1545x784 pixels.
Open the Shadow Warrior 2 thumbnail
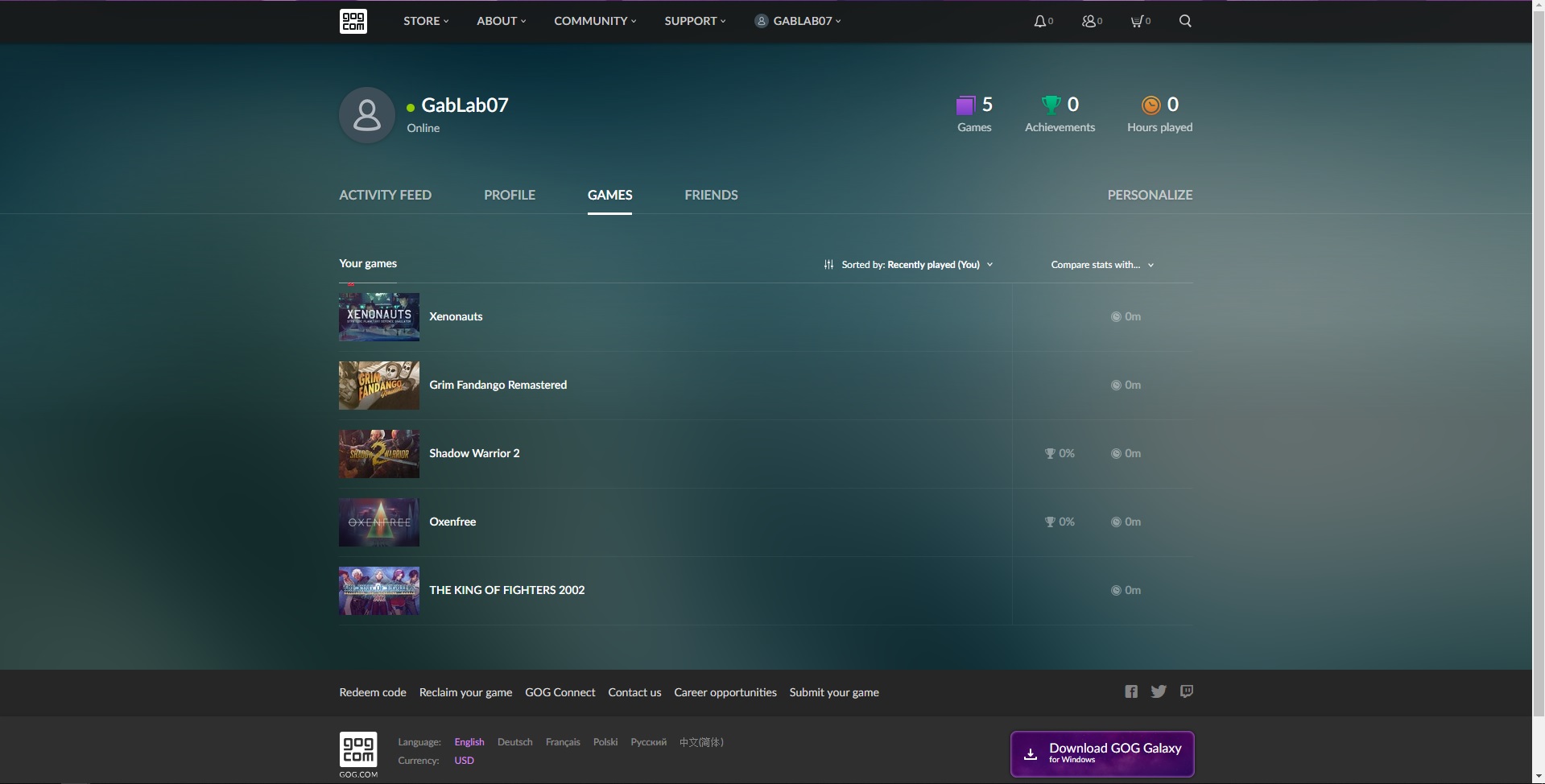[379, 453]
